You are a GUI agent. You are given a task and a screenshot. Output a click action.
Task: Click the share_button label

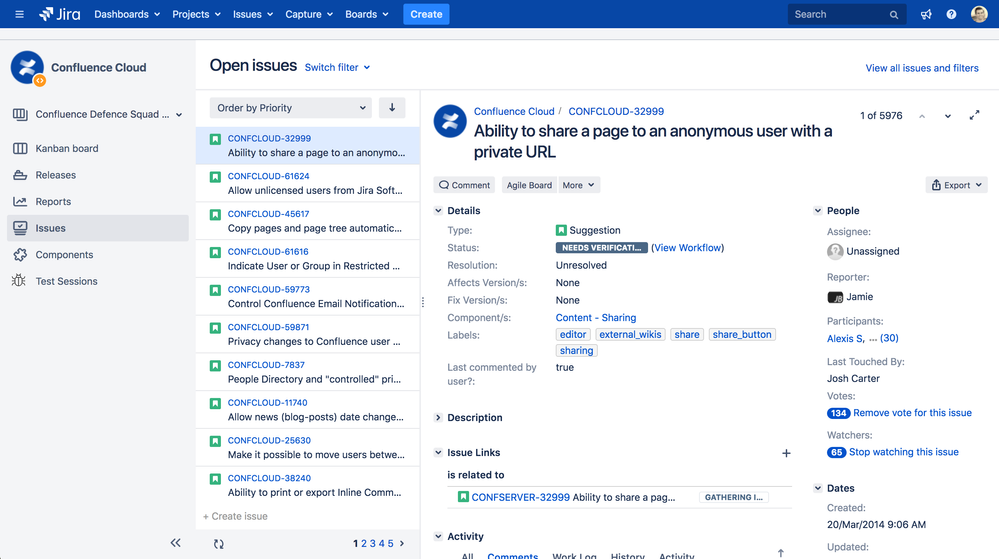[x=742, y=335]
